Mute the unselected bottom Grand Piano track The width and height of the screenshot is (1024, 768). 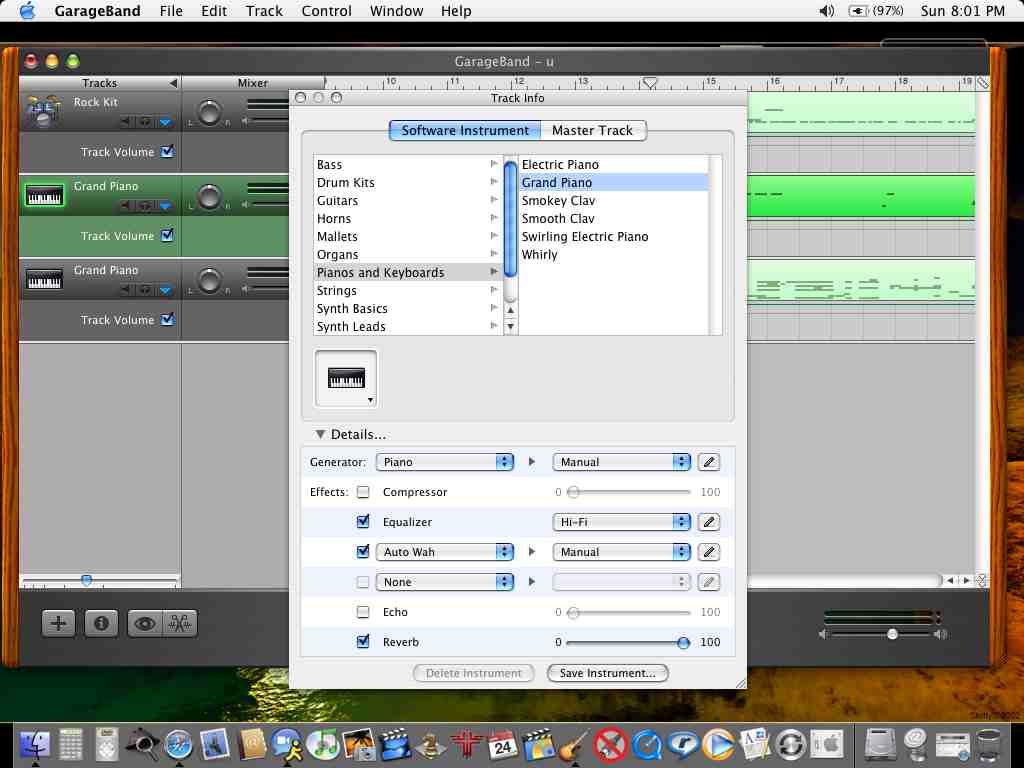point(127,290)
